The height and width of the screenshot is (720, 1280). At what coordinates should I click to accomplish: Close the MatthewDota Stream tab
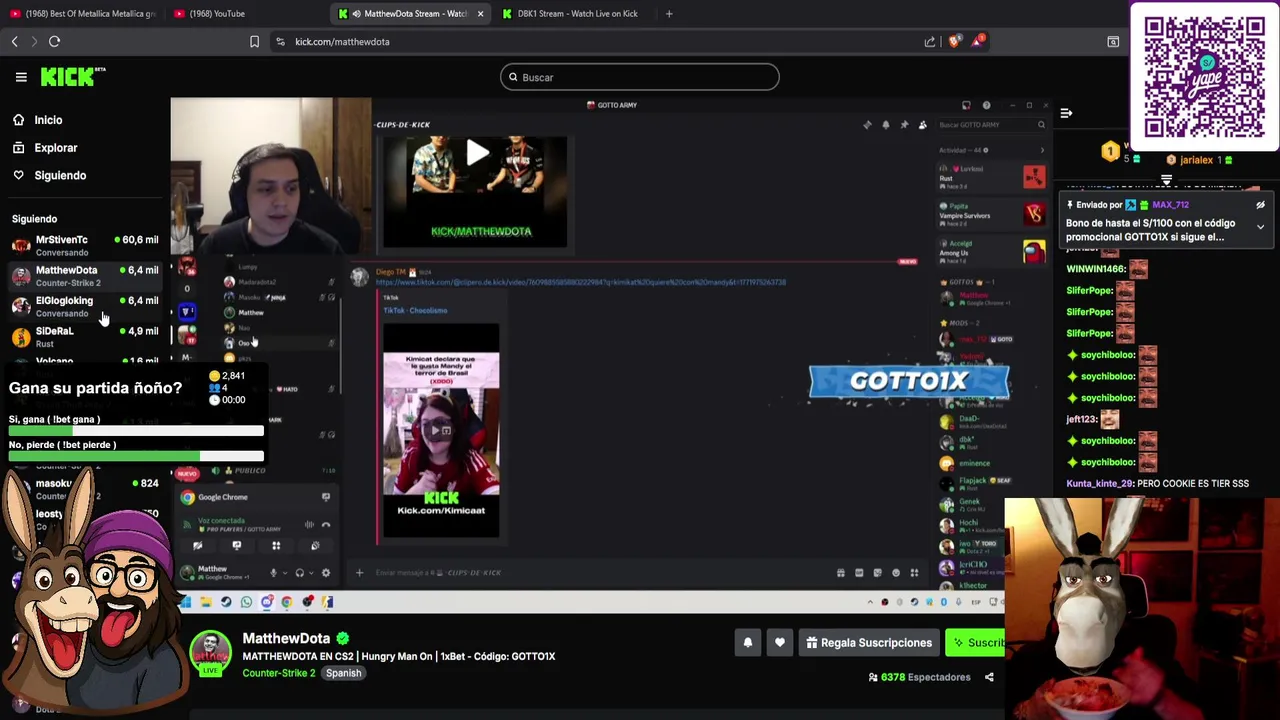point(480,14)
